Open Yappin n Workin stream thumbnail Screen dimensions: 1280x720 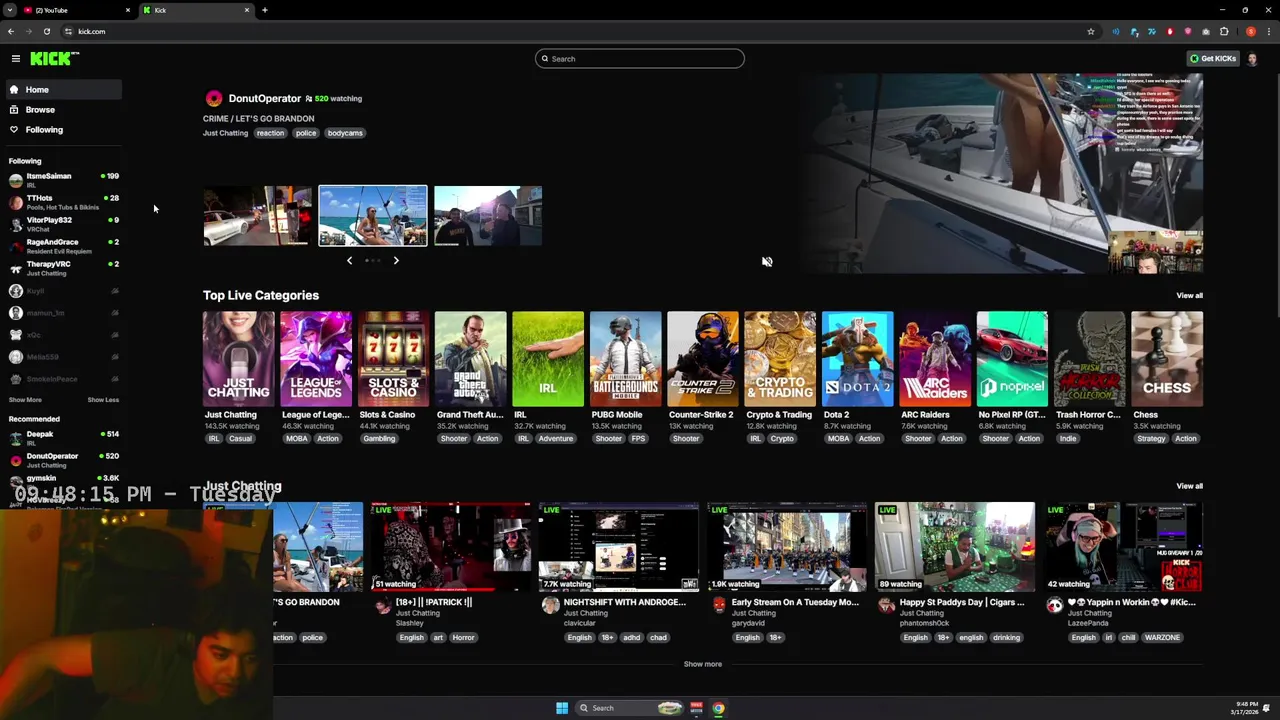pos(1123,547)
